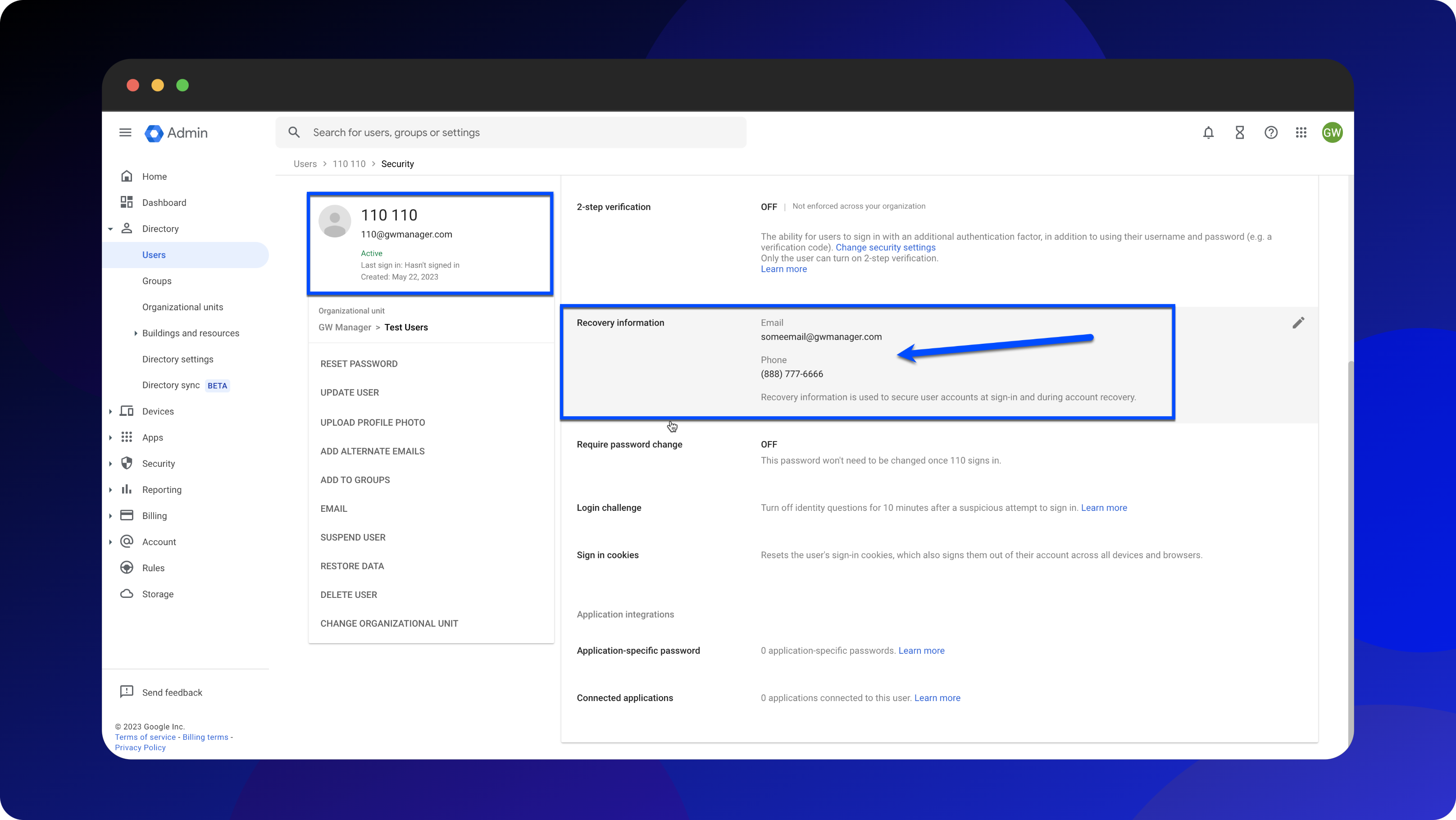The height and width of the screenshot is (820, 1456).
Task: Expand the Security section arrow
Action: 110,464
